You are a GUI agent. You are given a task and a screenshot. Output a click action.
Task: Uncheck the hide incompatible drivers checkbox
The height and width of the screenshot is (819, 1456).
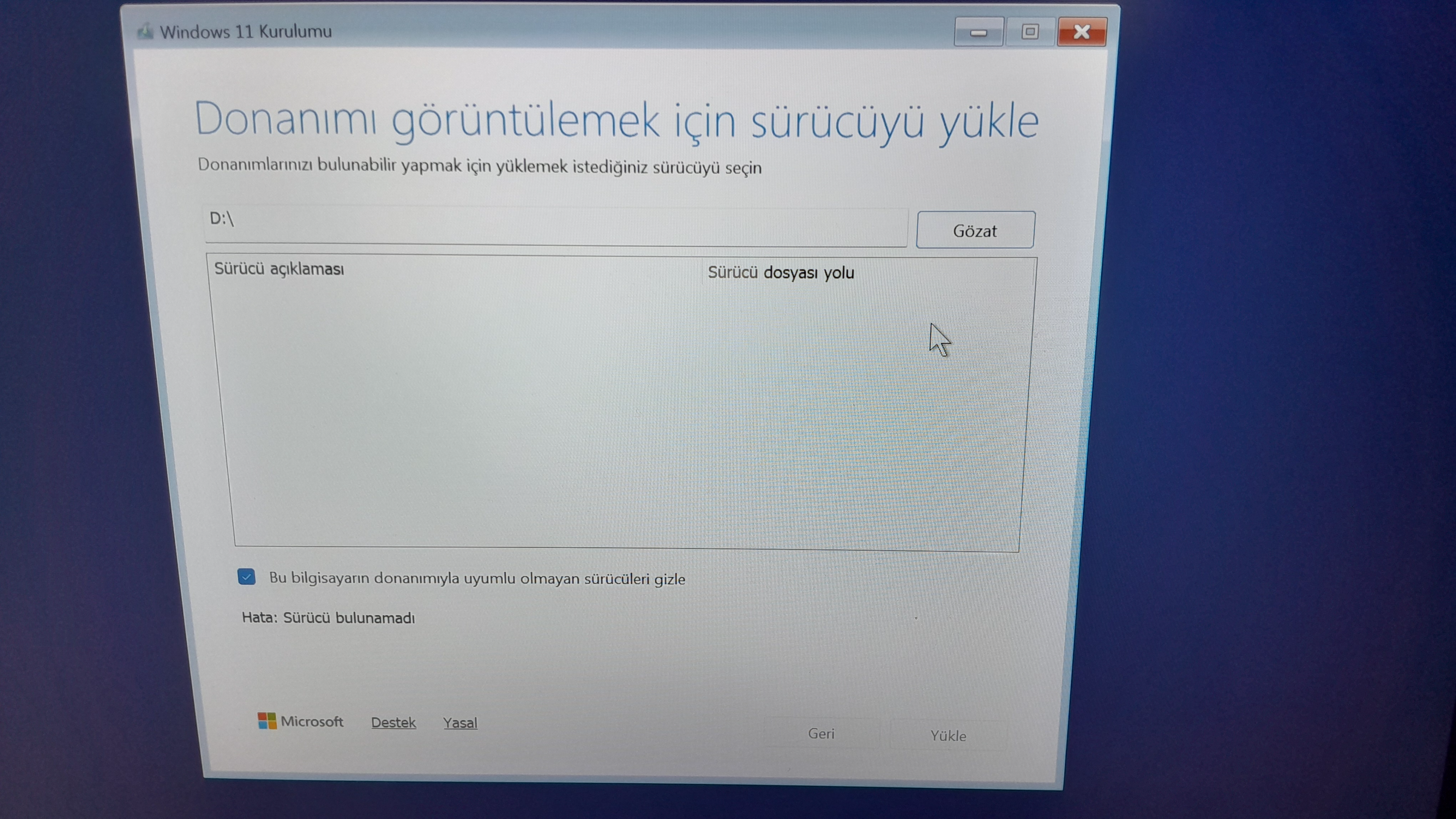click(247, 577)
